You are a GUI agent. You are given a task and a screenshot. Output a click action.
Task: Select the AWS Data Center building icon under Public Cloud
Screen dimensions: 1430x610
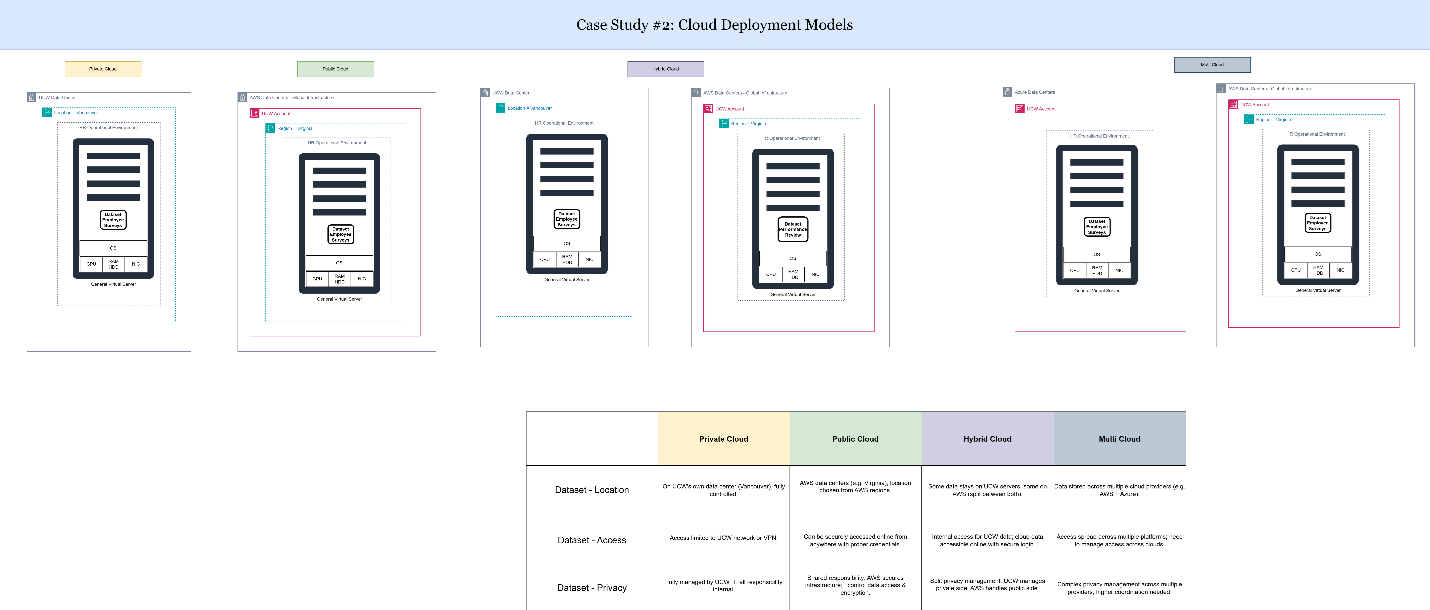(x=242, y=97)
